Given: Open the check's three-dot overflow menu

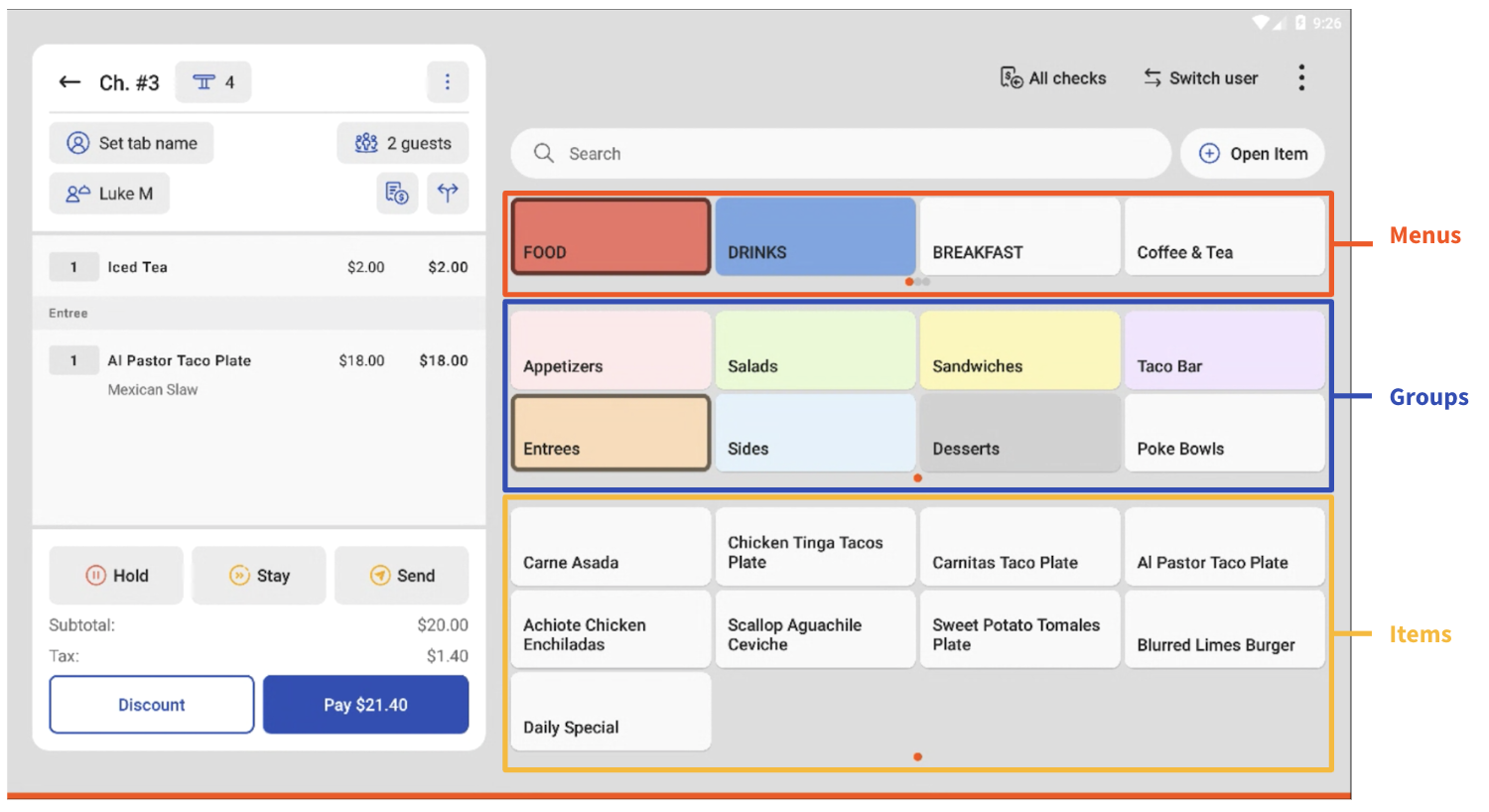Looking at the screenshot, I should [448, 81].
